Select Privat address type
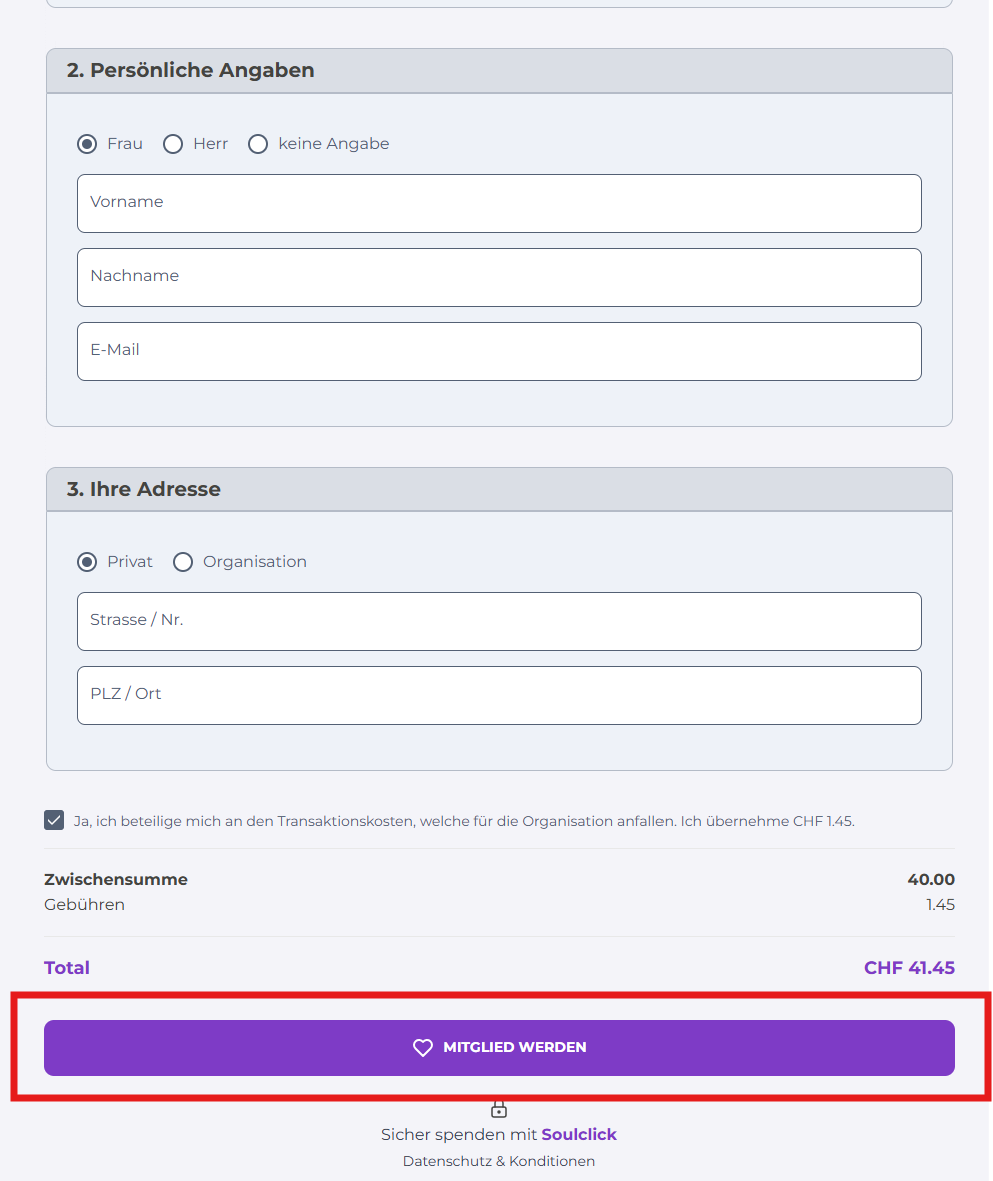Screen dimensions: 993x1181 coord(87,562)
